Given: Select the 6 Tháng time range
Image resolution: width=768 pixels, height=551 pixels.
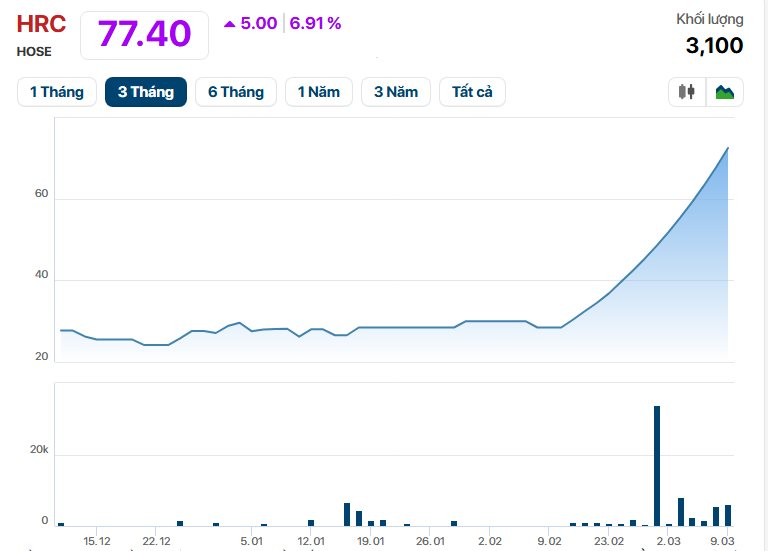Looking at the screenshot, I should click(x=236, y=92).
